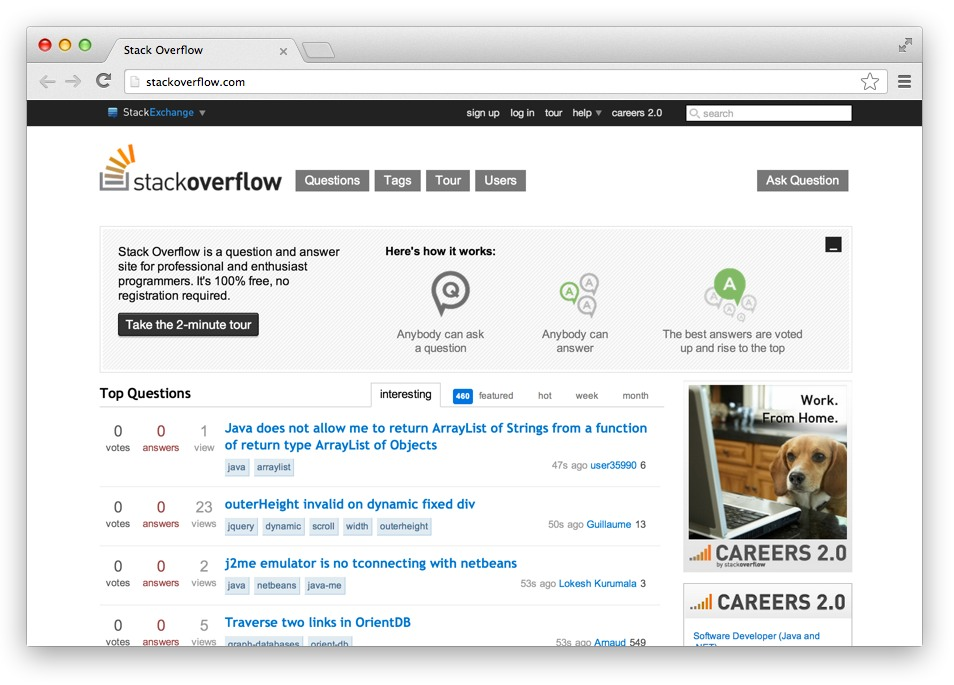Image resolution: width=954 pixels, height=685 pixels.
Task: Open the j2me emulator netbeans question
Action: coord(371,563)
